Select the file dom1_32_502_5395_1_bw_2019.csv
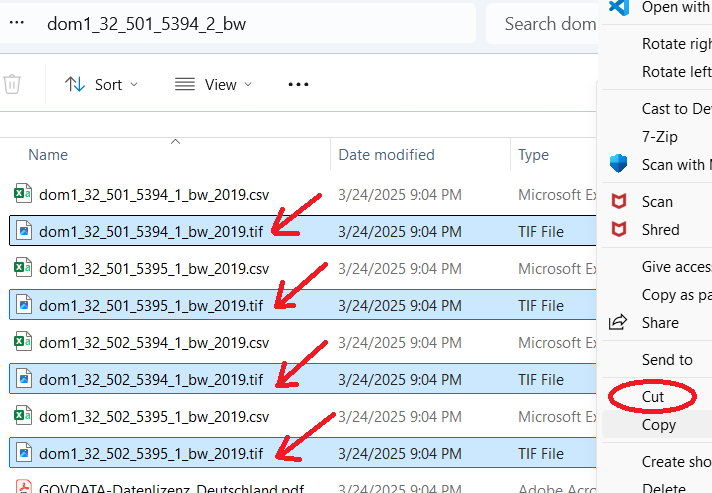 pos(154,416)
